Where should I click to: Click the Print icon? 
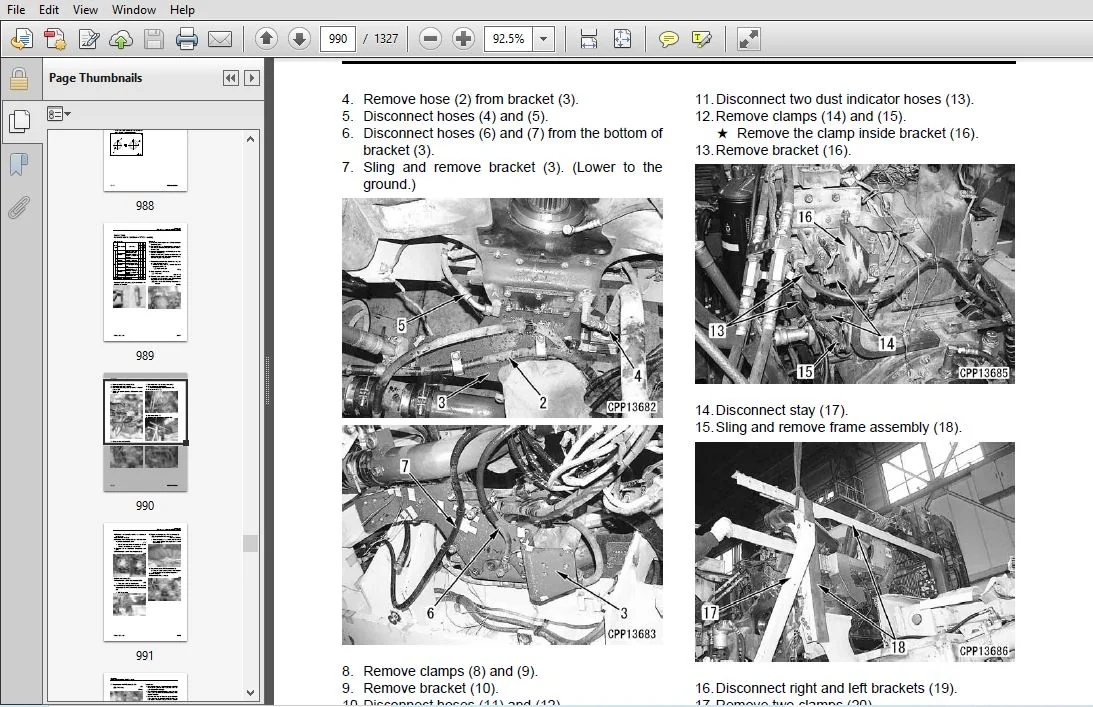[187, 39]
